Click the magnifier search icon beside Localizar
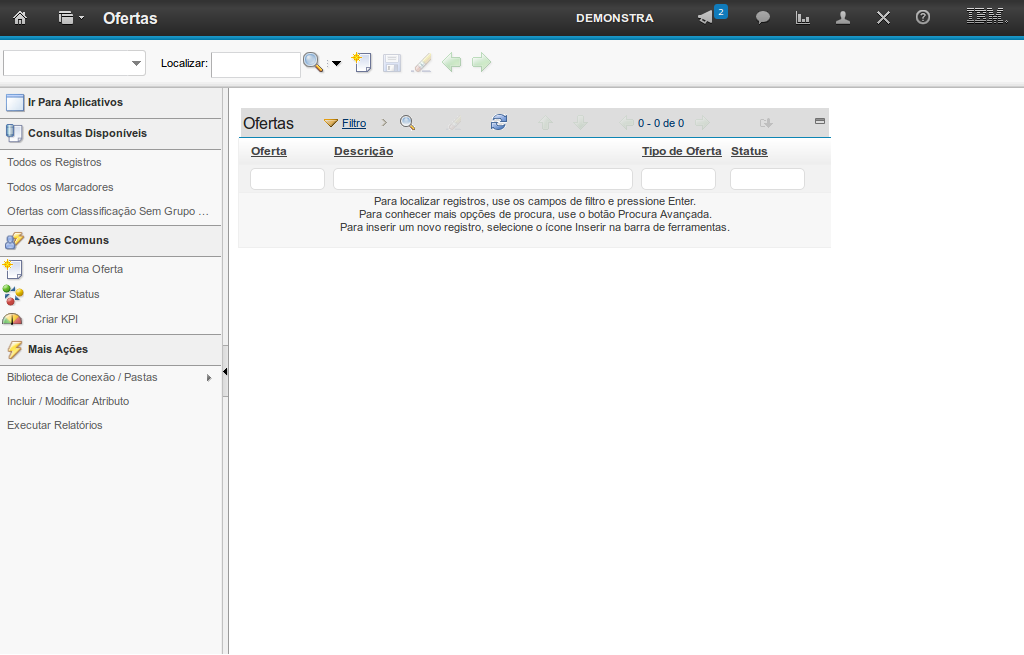 [x=313, y=63]
